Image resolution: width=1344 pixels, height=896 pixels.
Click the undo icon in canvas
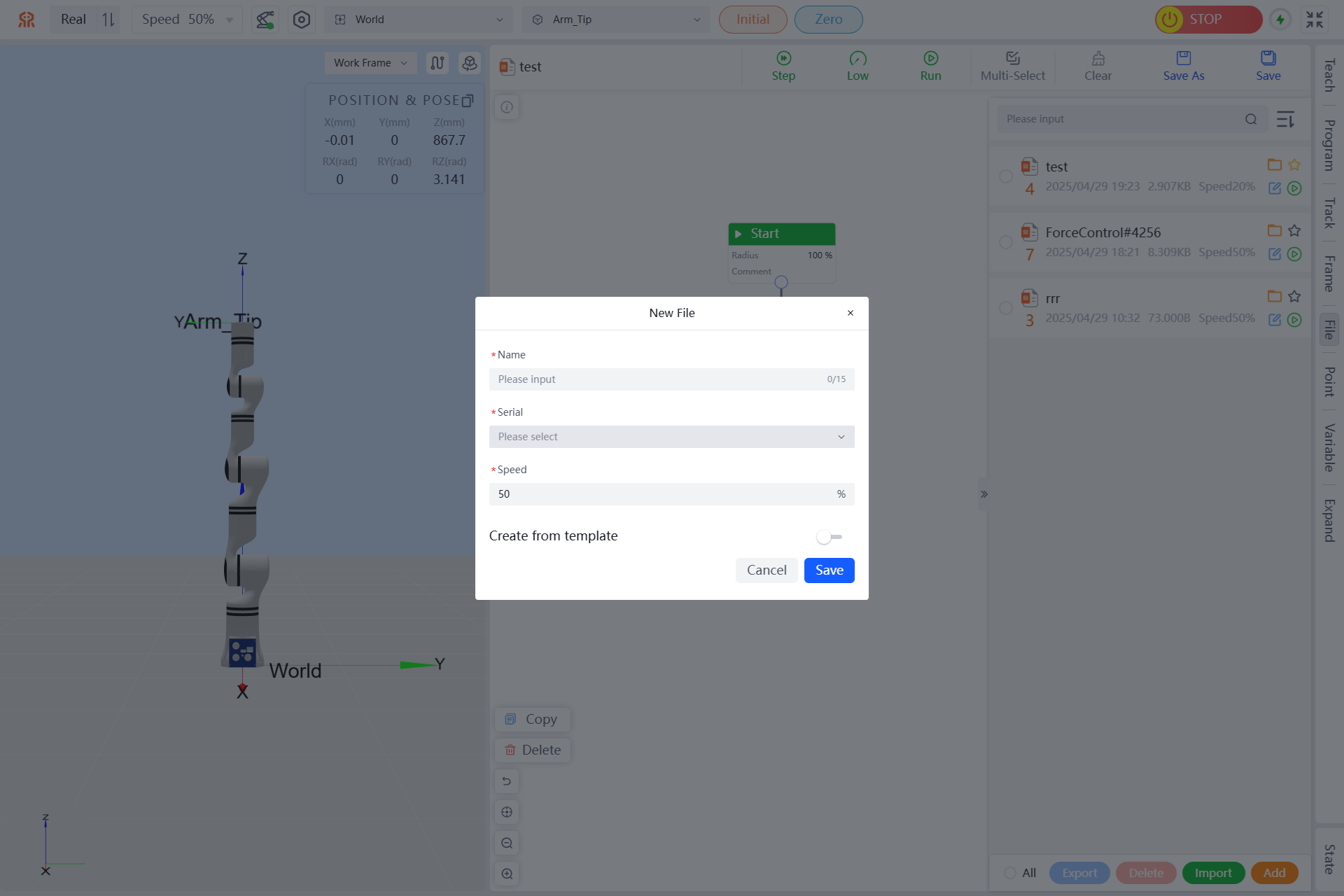click(507, 781)
